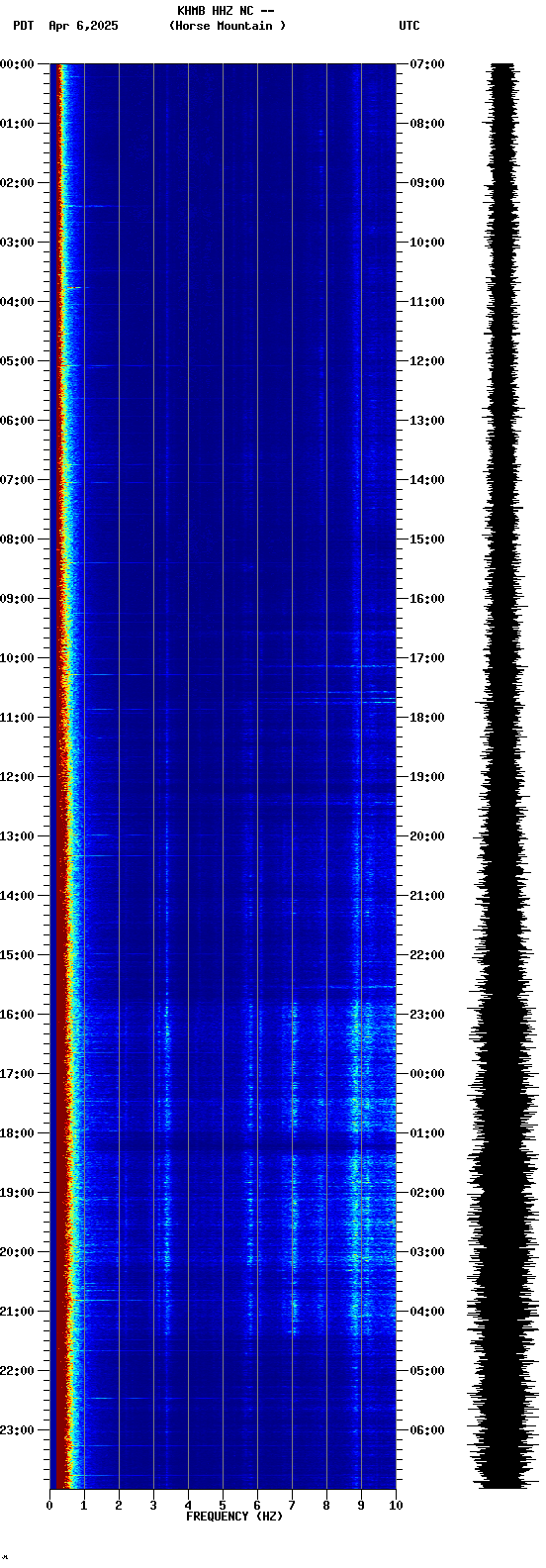Click the PDT axis label '05:00'
The height and width of the screenshot is (1568, 546).
[x=17, y=361]
